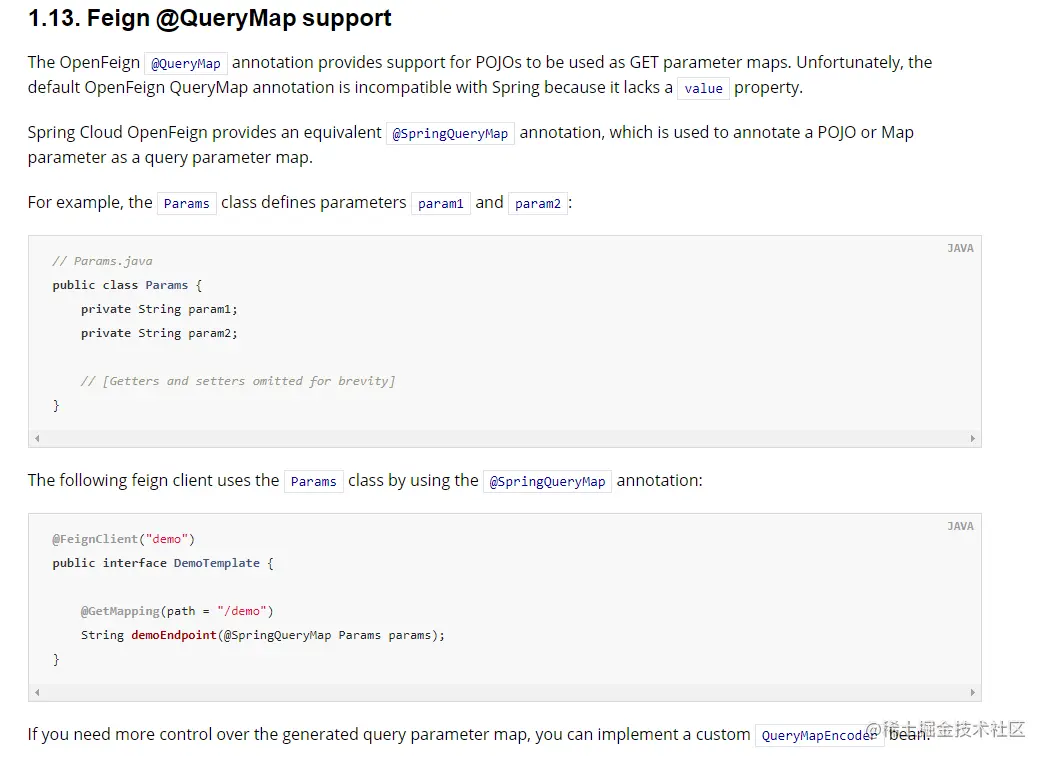Click the horizontal scrollbar under Params.java code
The width and height of the screenshot is (1047, 761).
(505, 439)
